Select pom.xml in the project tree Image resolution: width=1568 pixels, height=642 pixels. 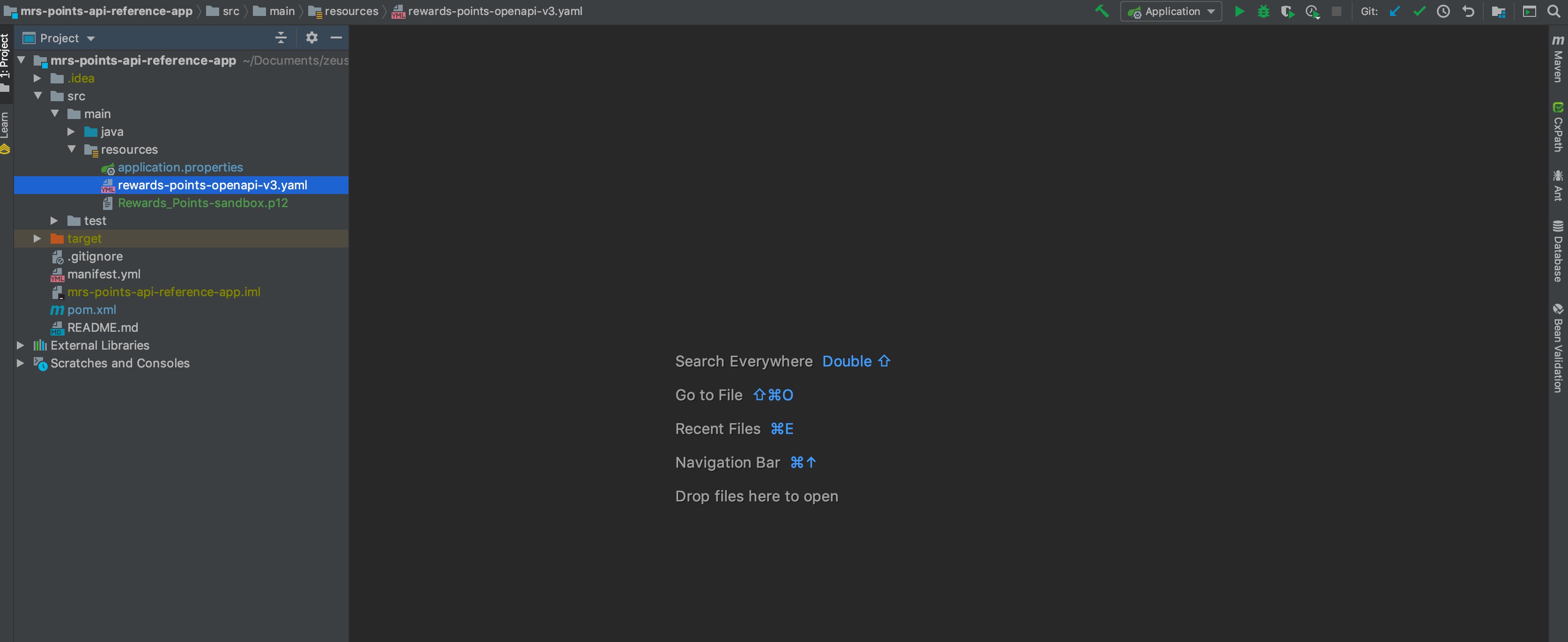pyautogui.click(x=91, y=309)
